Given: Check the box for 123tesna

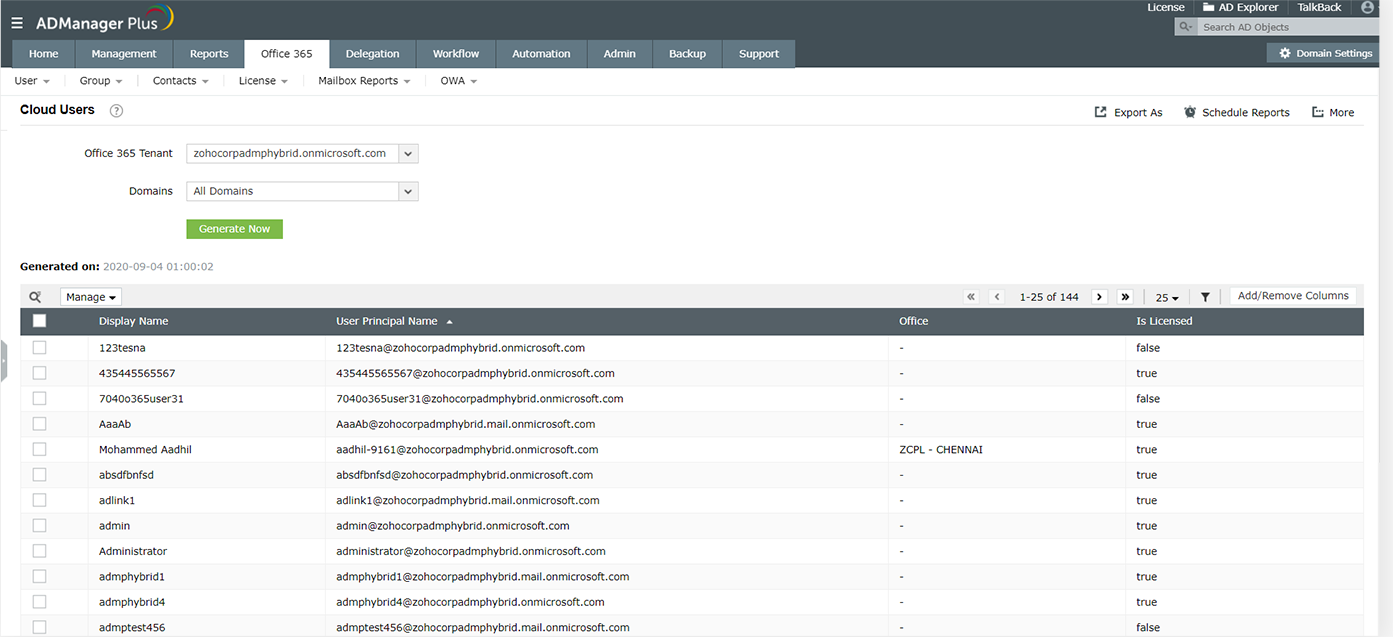Looking at the screenshot, I should point(39,347).
